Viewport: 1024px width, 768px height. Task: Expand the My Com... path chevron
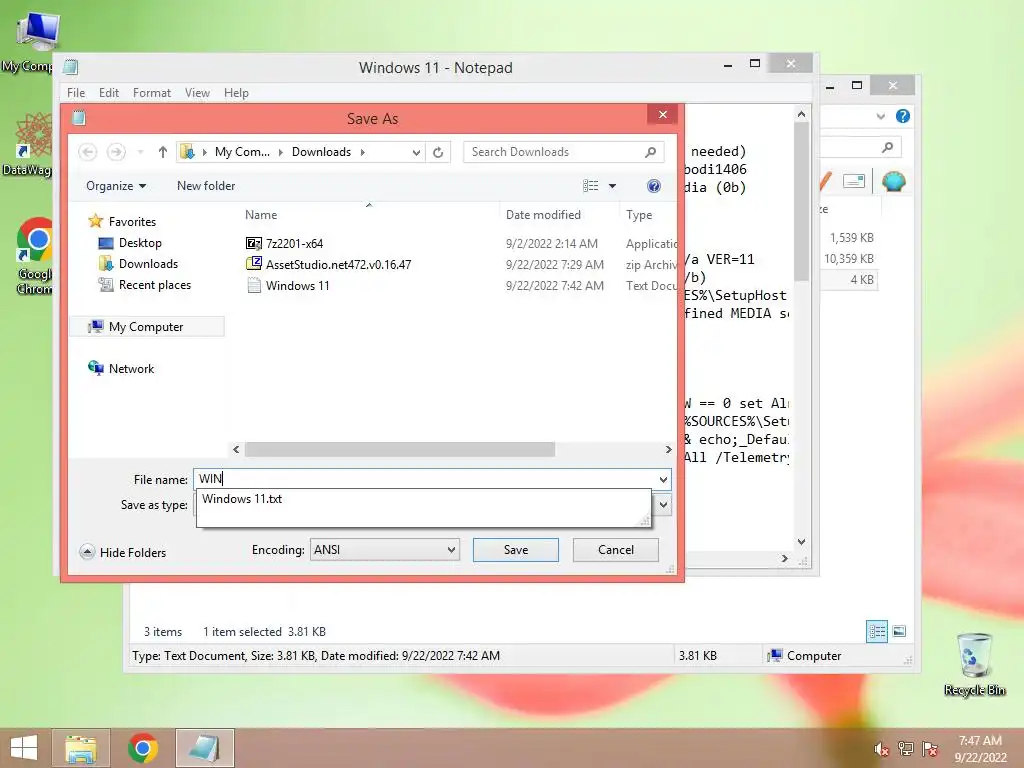point(281,152)
